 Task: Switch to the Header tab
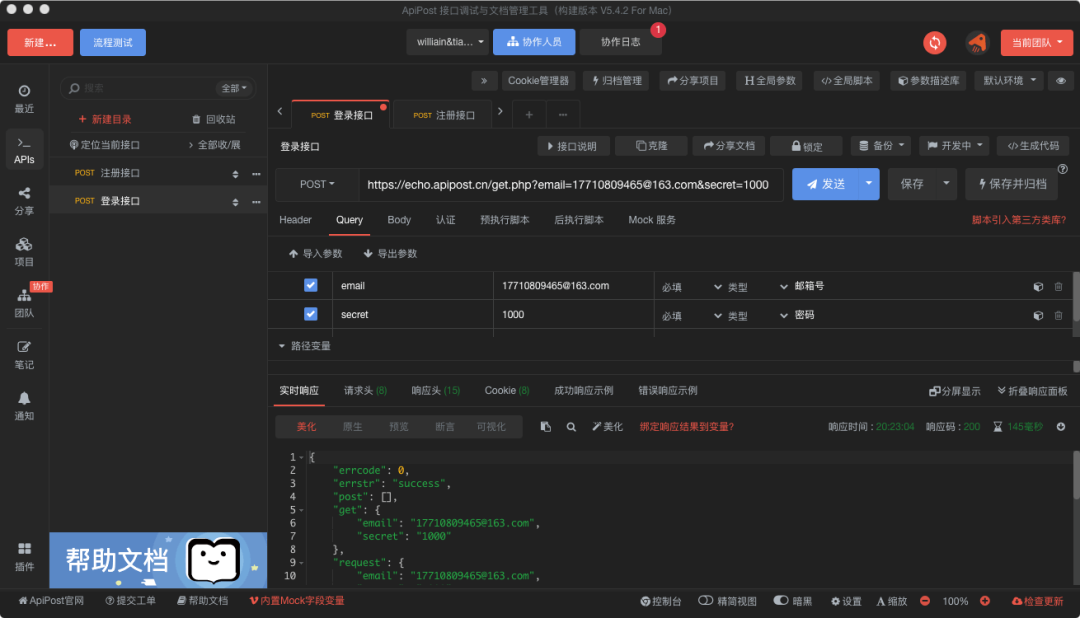(295, 220)
